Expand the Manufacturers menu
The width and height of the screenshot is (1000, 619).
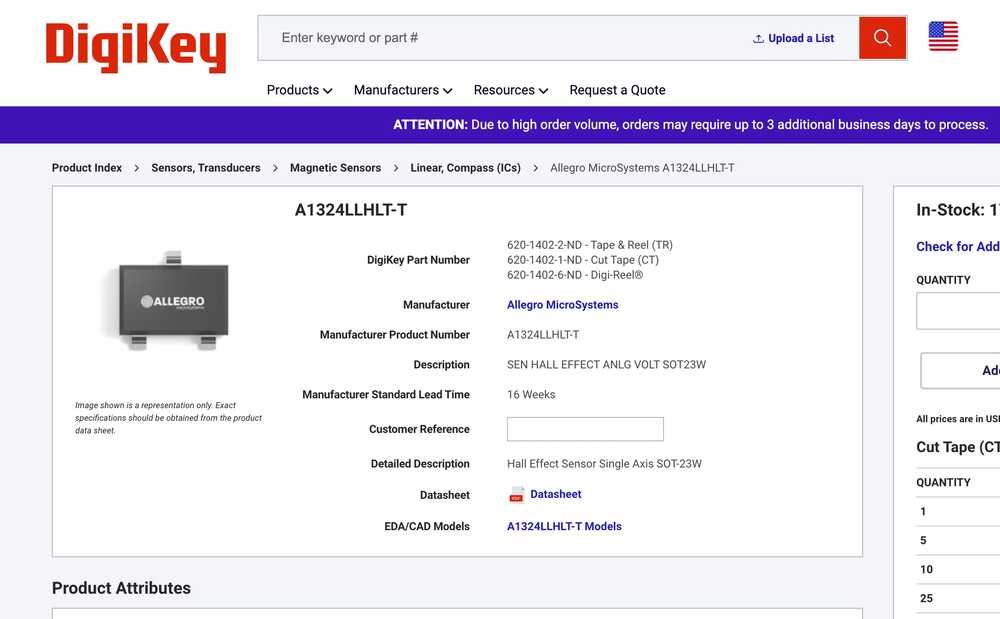point(403,90)
